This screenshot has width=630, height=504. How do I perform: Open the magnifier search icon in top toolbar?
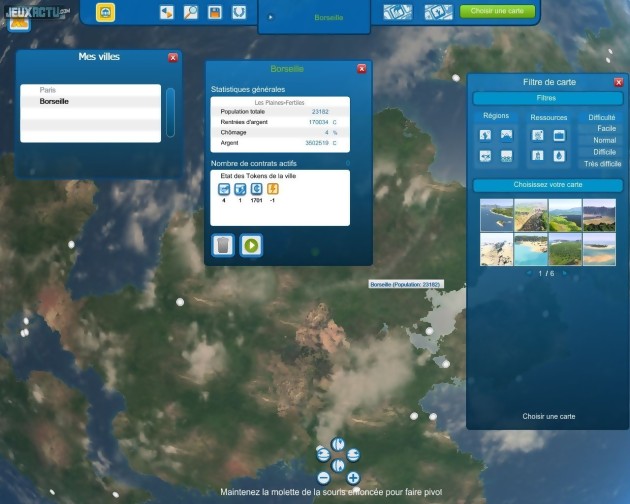pyautogui.click(x=191, y=12)
